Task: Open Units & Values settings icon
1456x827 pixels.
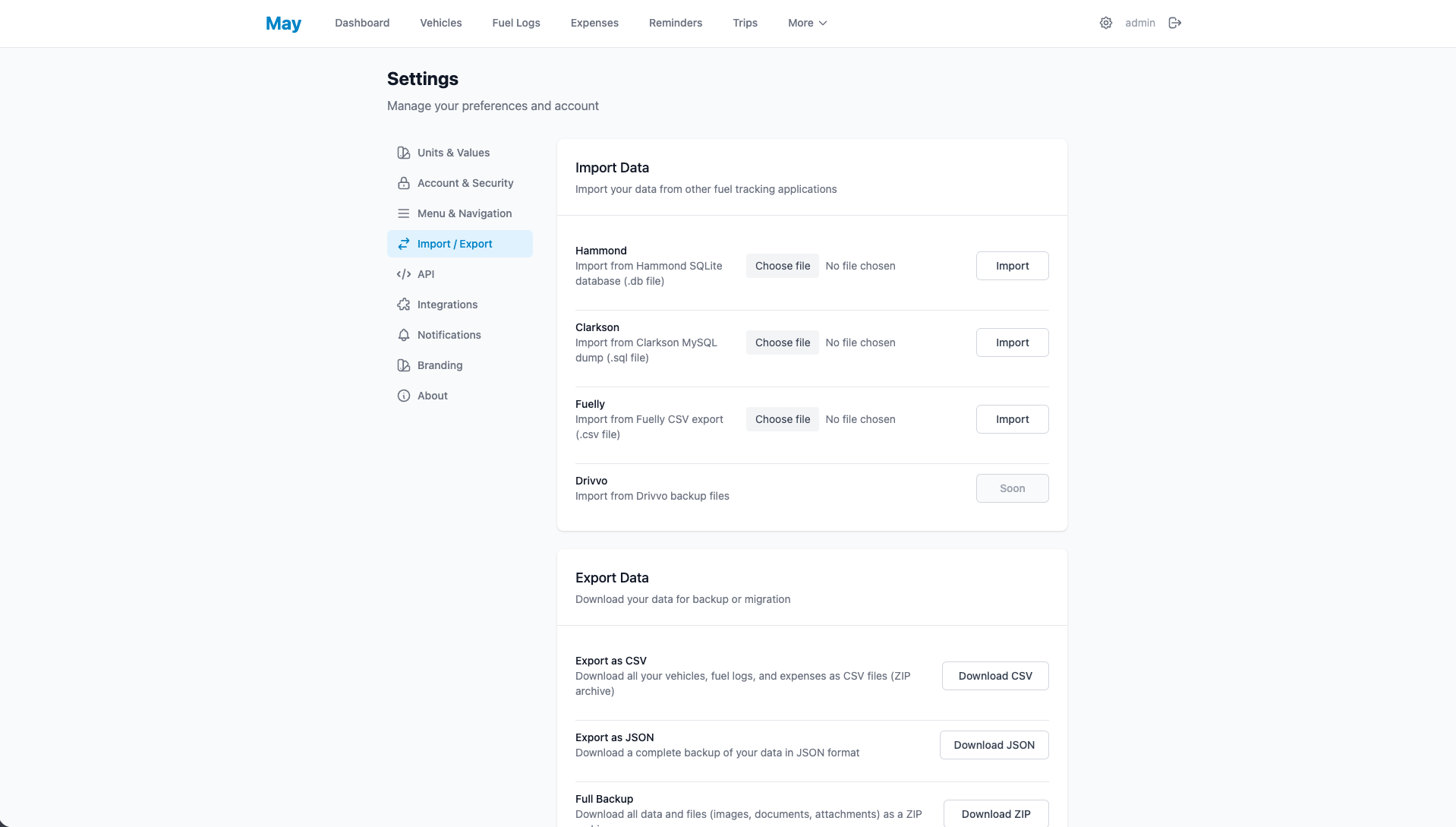Action: (404, 153)
